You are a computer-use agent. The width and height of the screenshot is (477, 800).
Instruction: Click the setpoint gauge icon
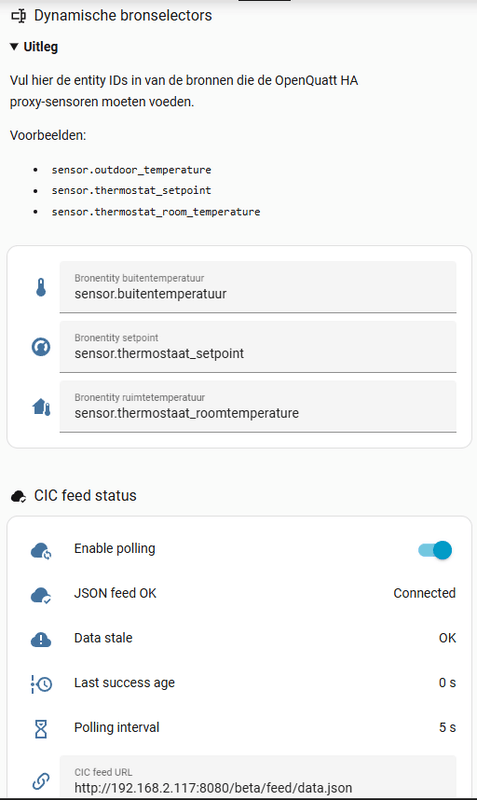pyautogui.click(x=41, y=347)
